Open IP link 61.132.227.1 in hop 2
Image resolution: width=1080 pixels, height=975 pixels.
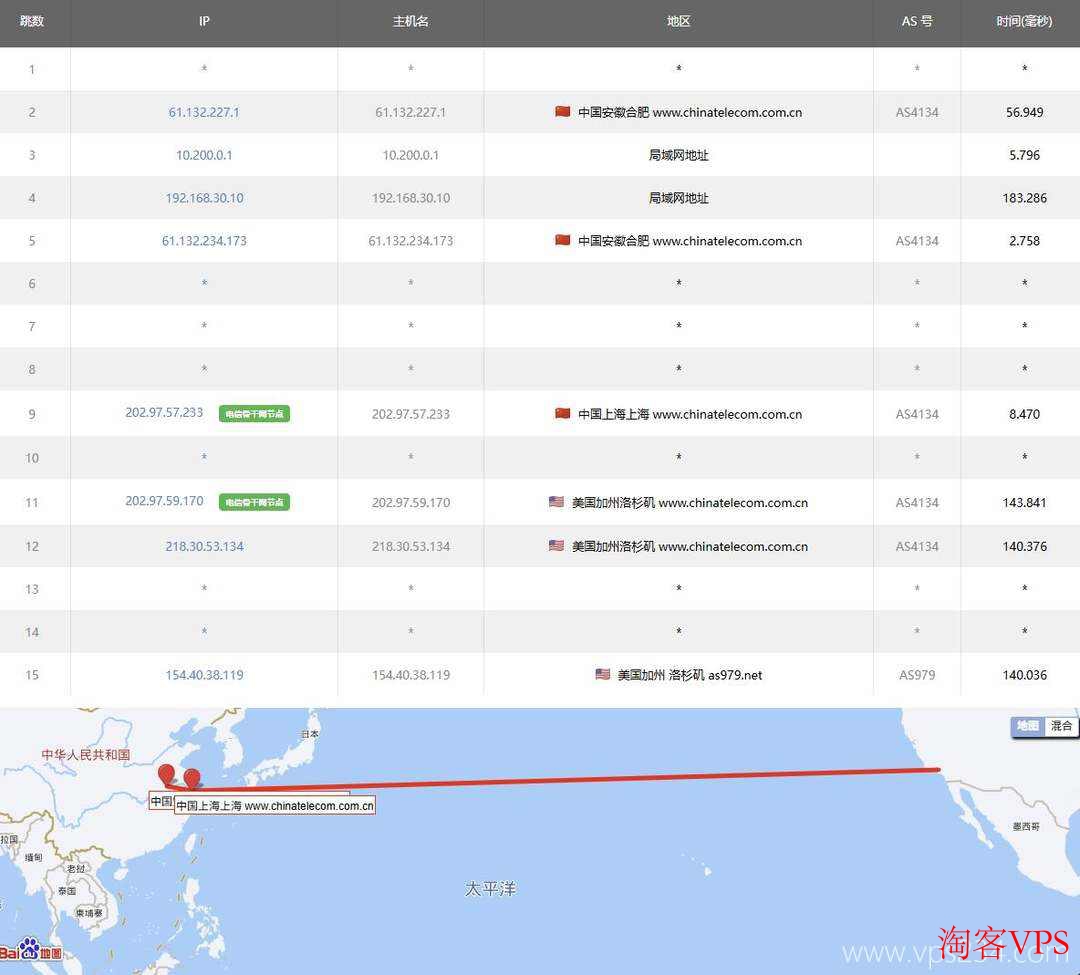click(204, 112)
